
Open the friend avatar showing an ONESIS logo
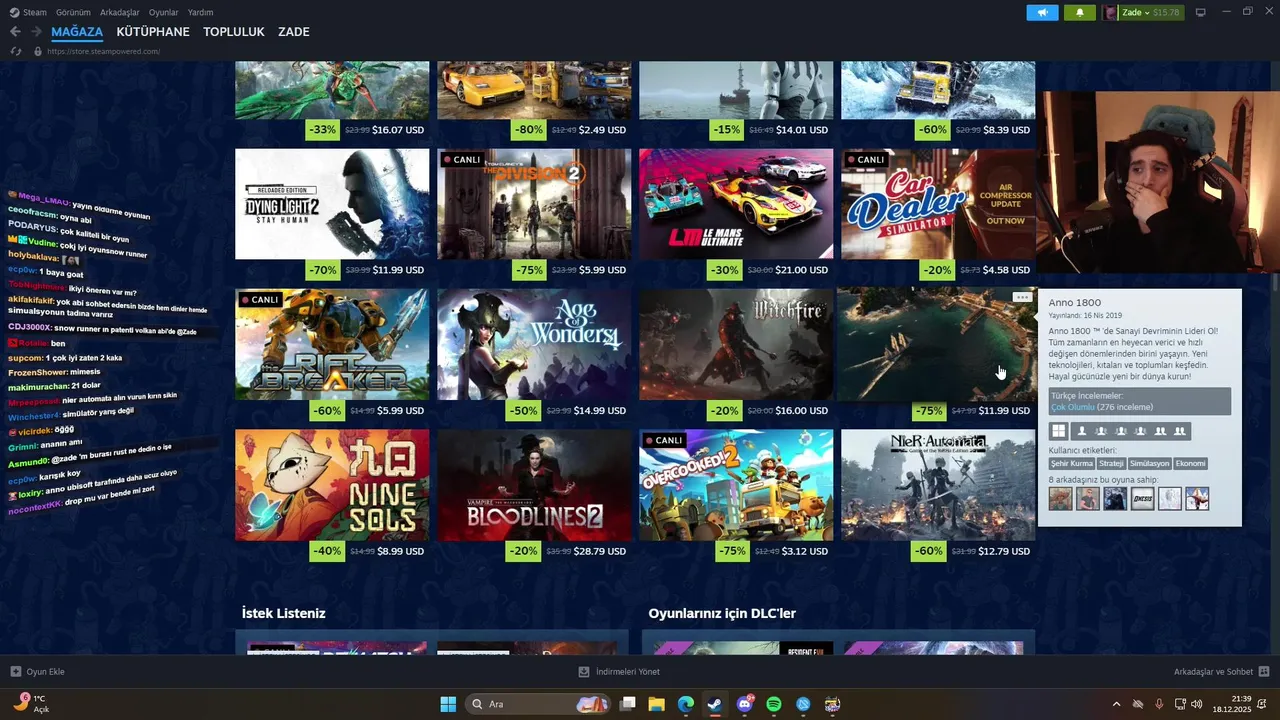1142,498
